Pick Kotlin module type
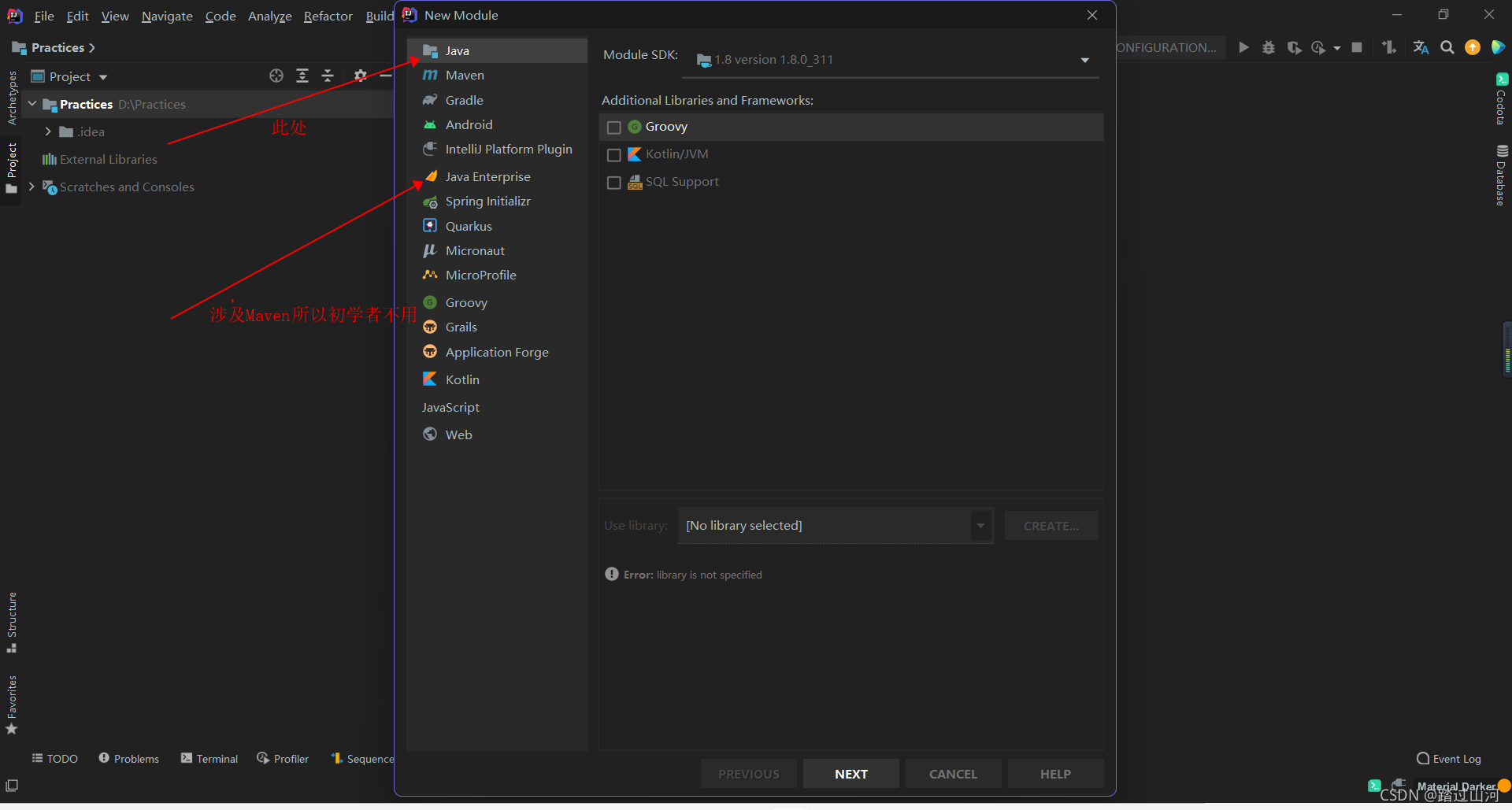This screenshot has width=1512, height=810. pyautogui.click(x=497, y=379)
